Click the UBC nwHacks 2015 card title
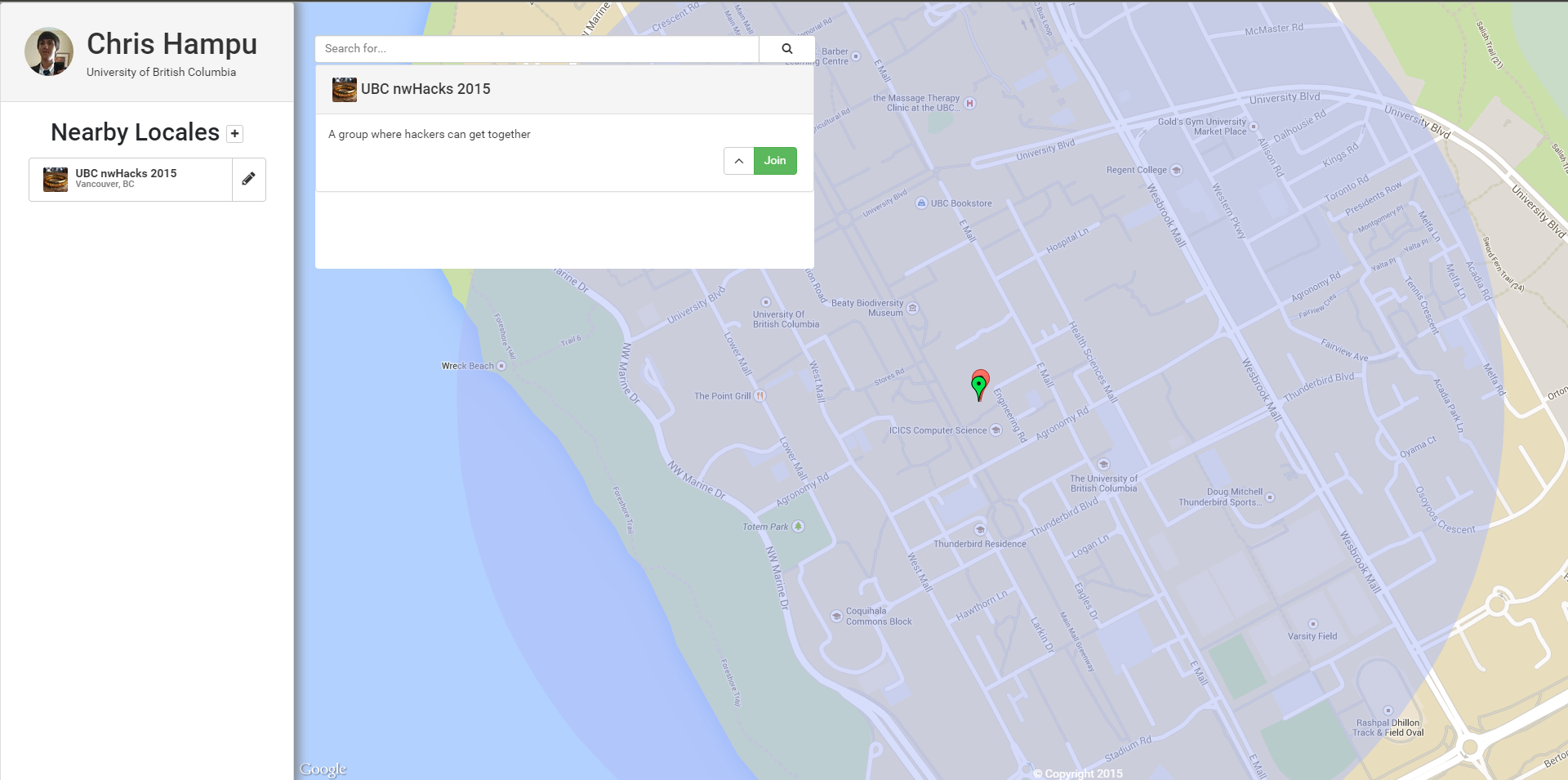 coord(425,89)
